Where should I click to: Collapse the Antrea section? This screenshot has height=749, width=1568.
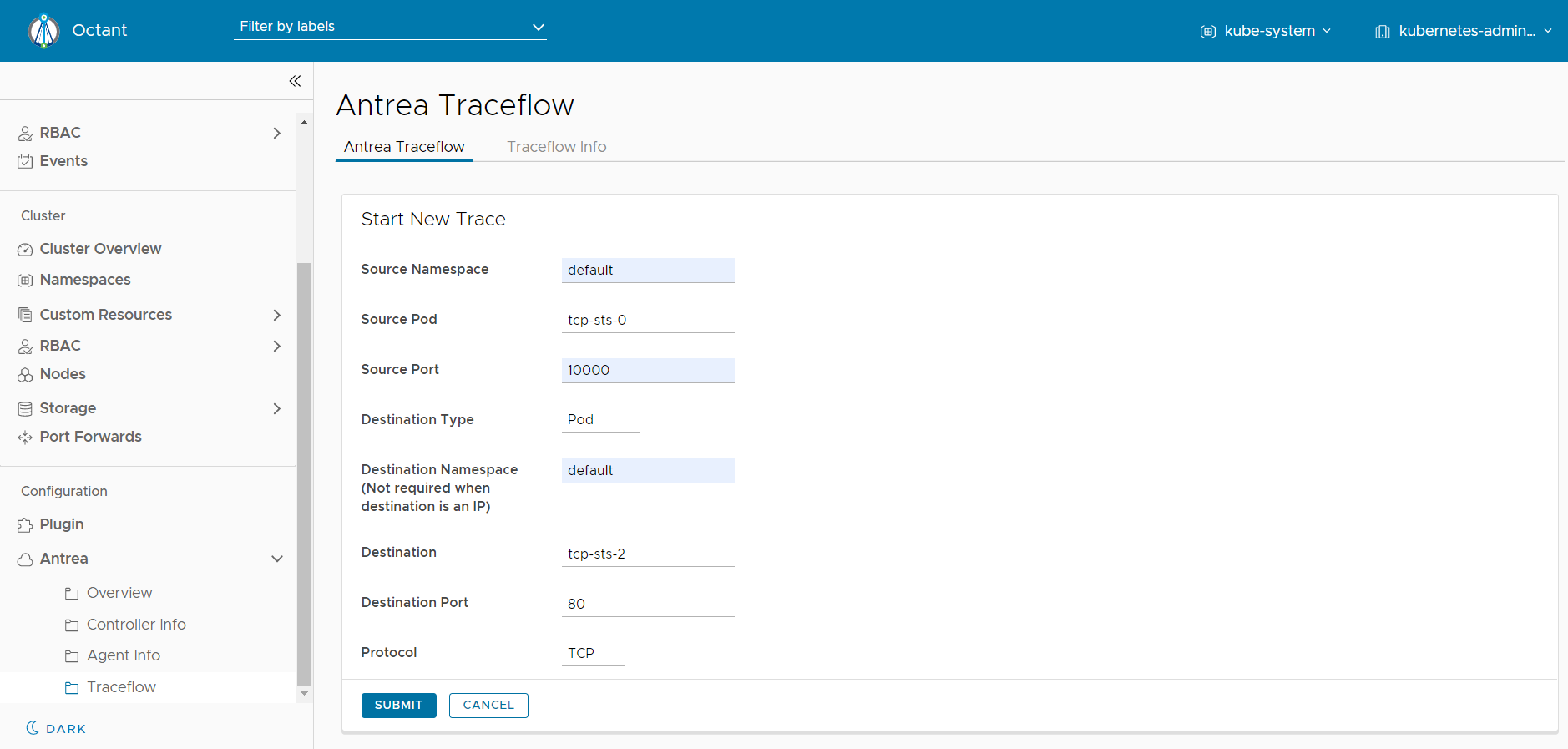click(x=277, y=559)
